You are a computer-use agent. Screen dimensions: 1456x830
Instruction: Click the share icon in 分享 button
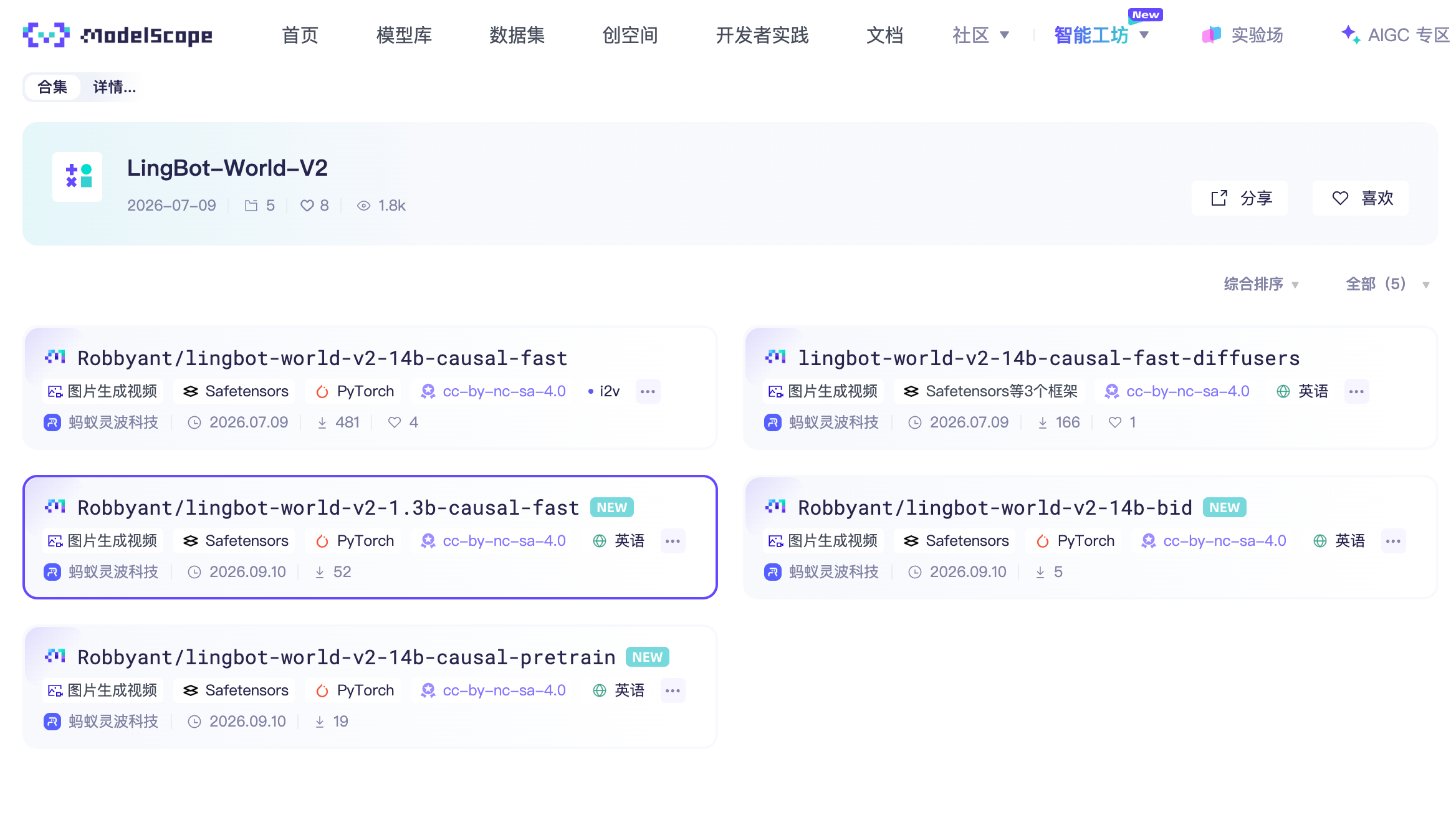pos(1219,198)
